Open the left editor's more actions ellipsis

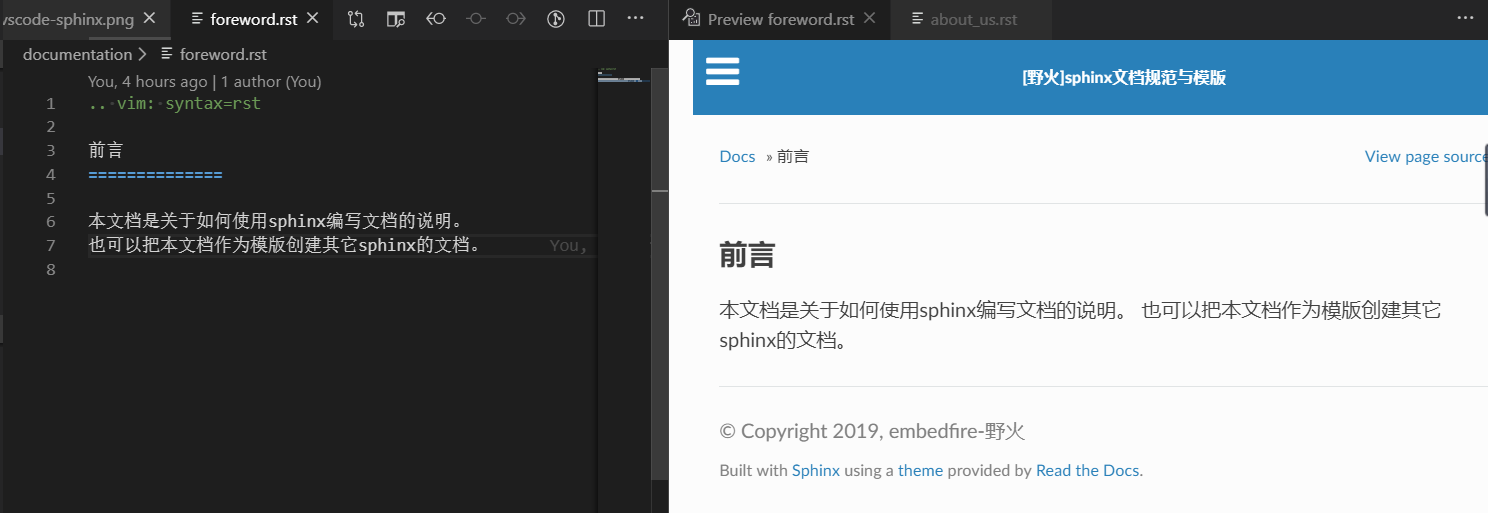635,19
